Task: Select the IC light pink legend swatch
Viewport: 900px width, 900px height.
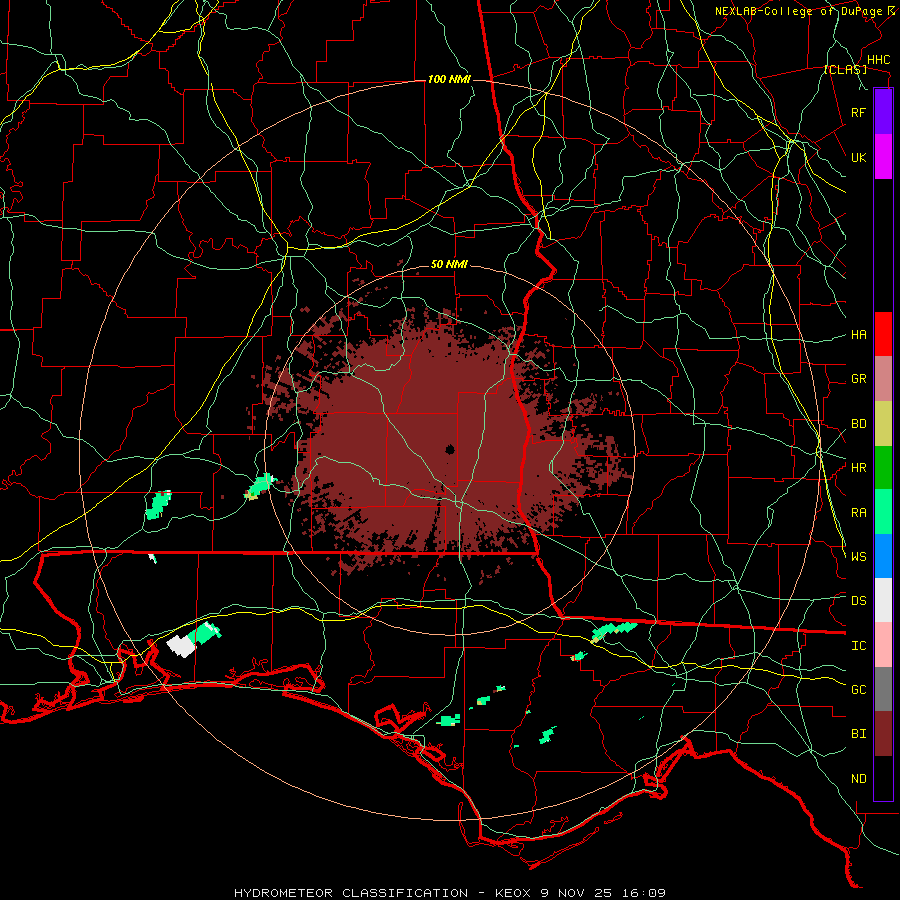Action: pyautogui.click(x=883, y=645)
